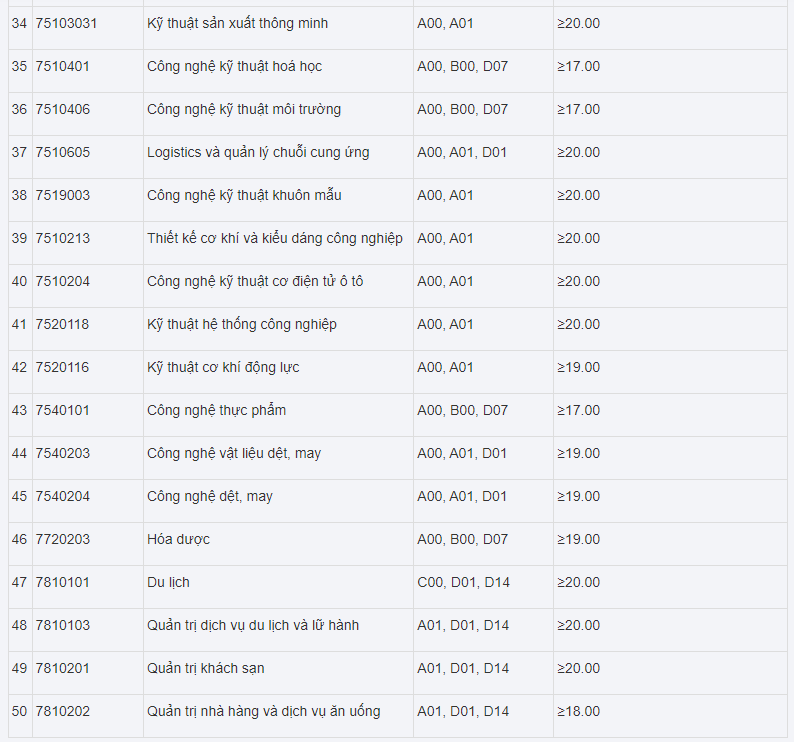Click code 7540203 in row 44

tap(62, 453)
